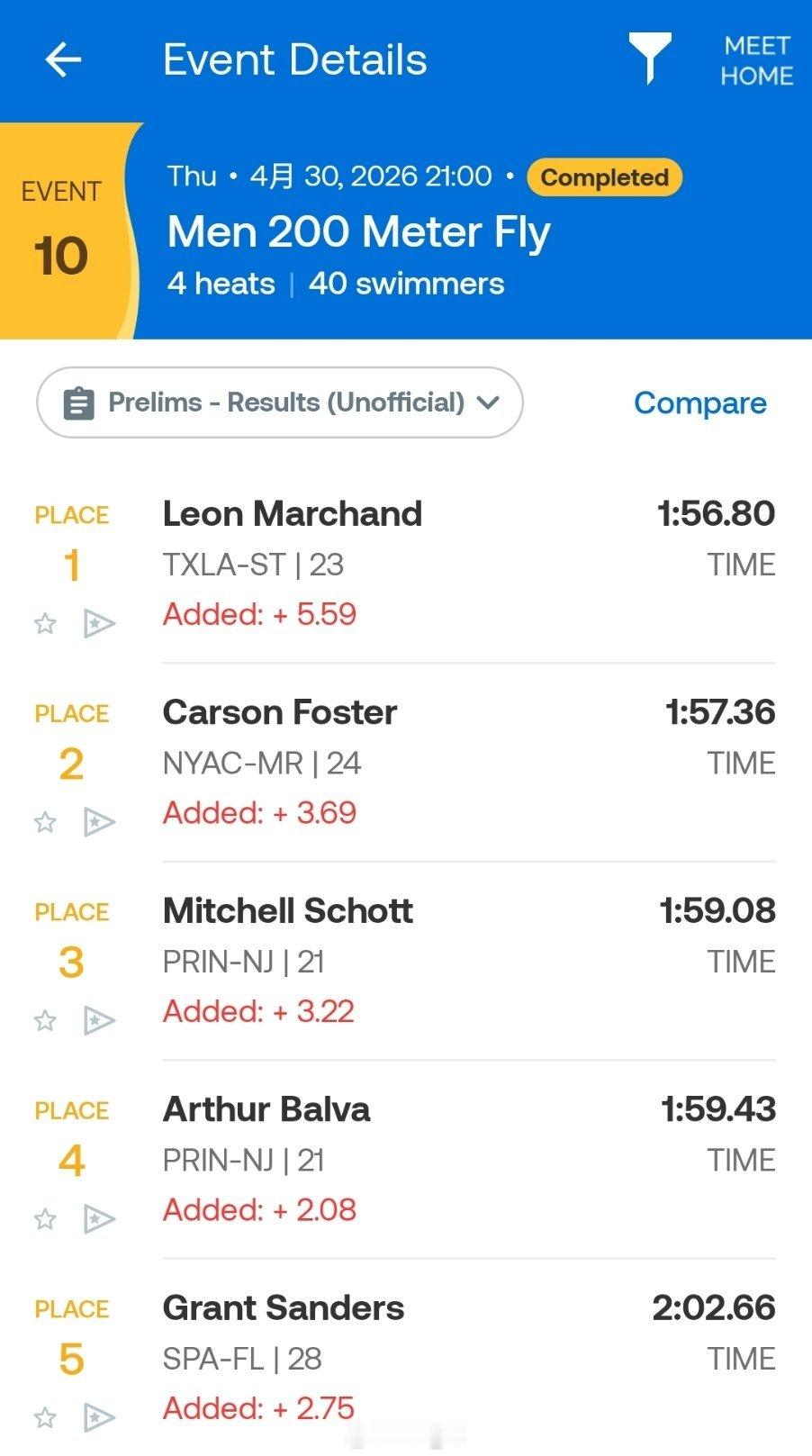The image size is (812, 1456).
Task: Tap flag icon beside Leon Marchand
Action: 99,623
